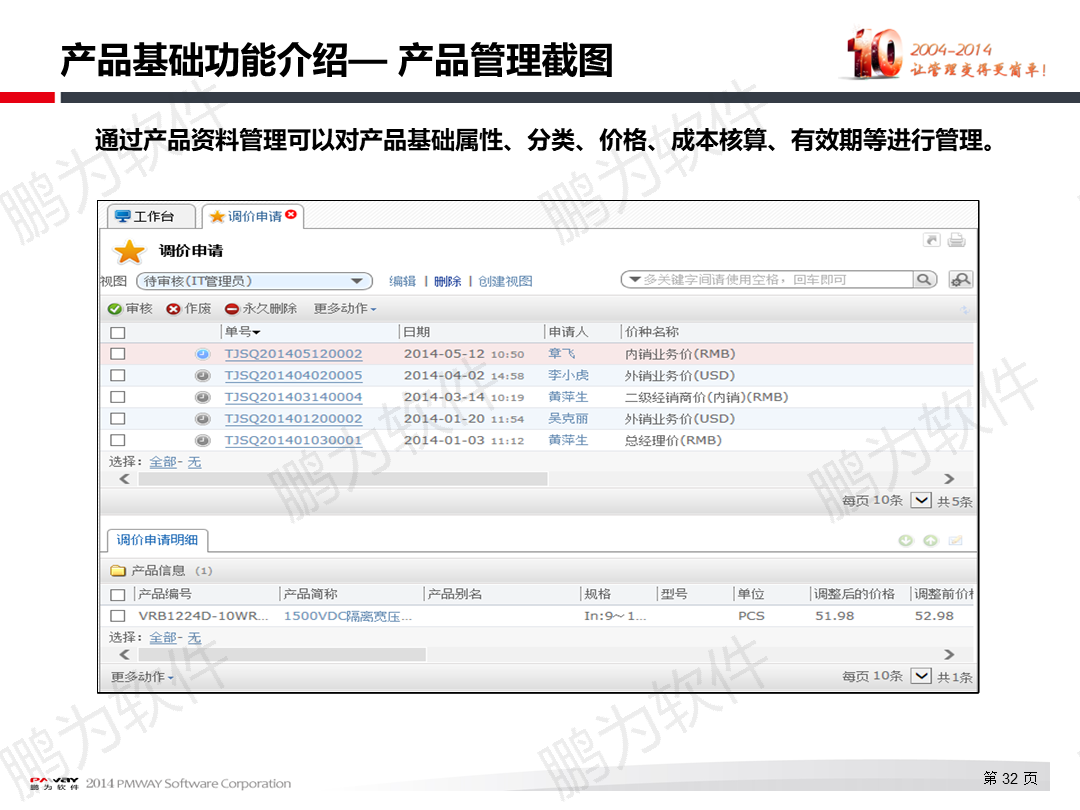The height and width of the screenshot is (810, 1080).
Task: Click status icon of row TJSQ201401030001
Action: pyautogui.click(x=202, y=440)
